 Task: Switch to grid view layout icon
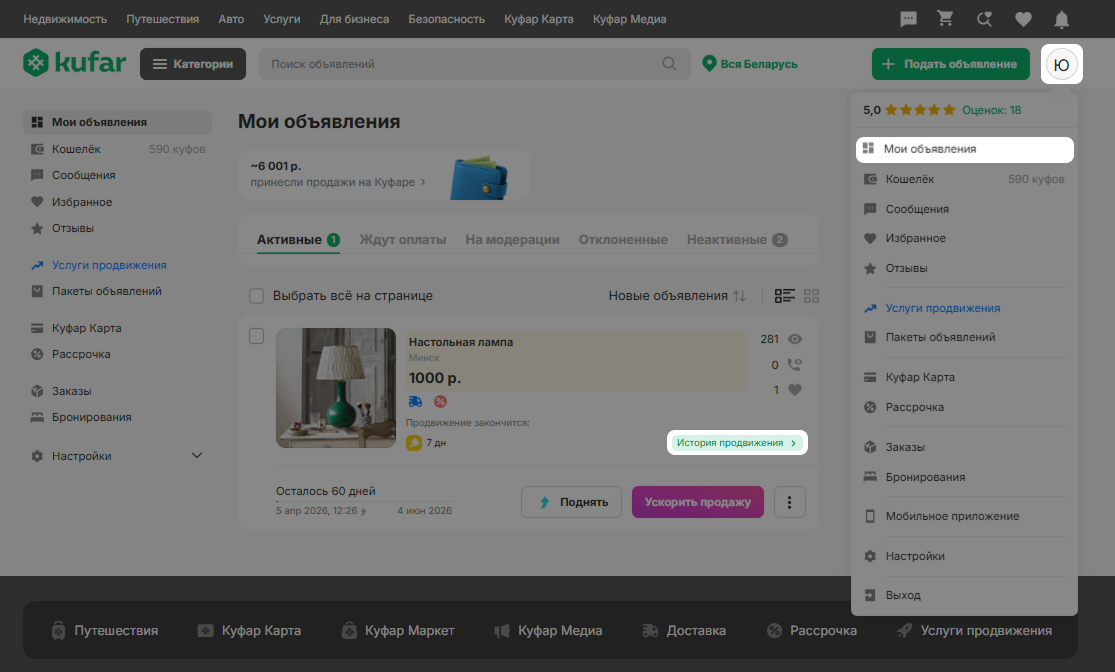(811, 296)
